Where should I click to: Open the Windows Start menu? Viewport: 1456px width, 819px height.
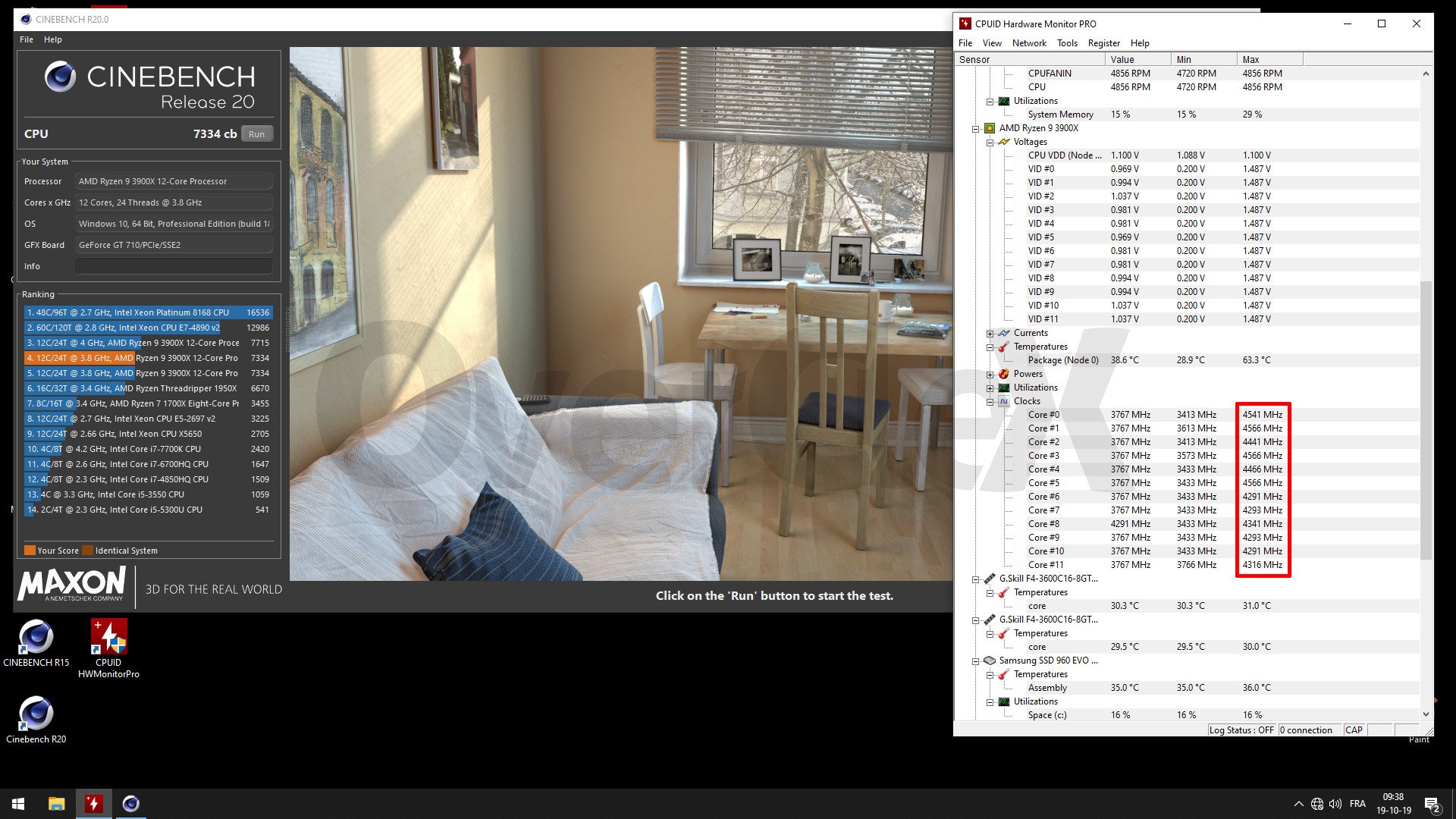tap(18, 804)
